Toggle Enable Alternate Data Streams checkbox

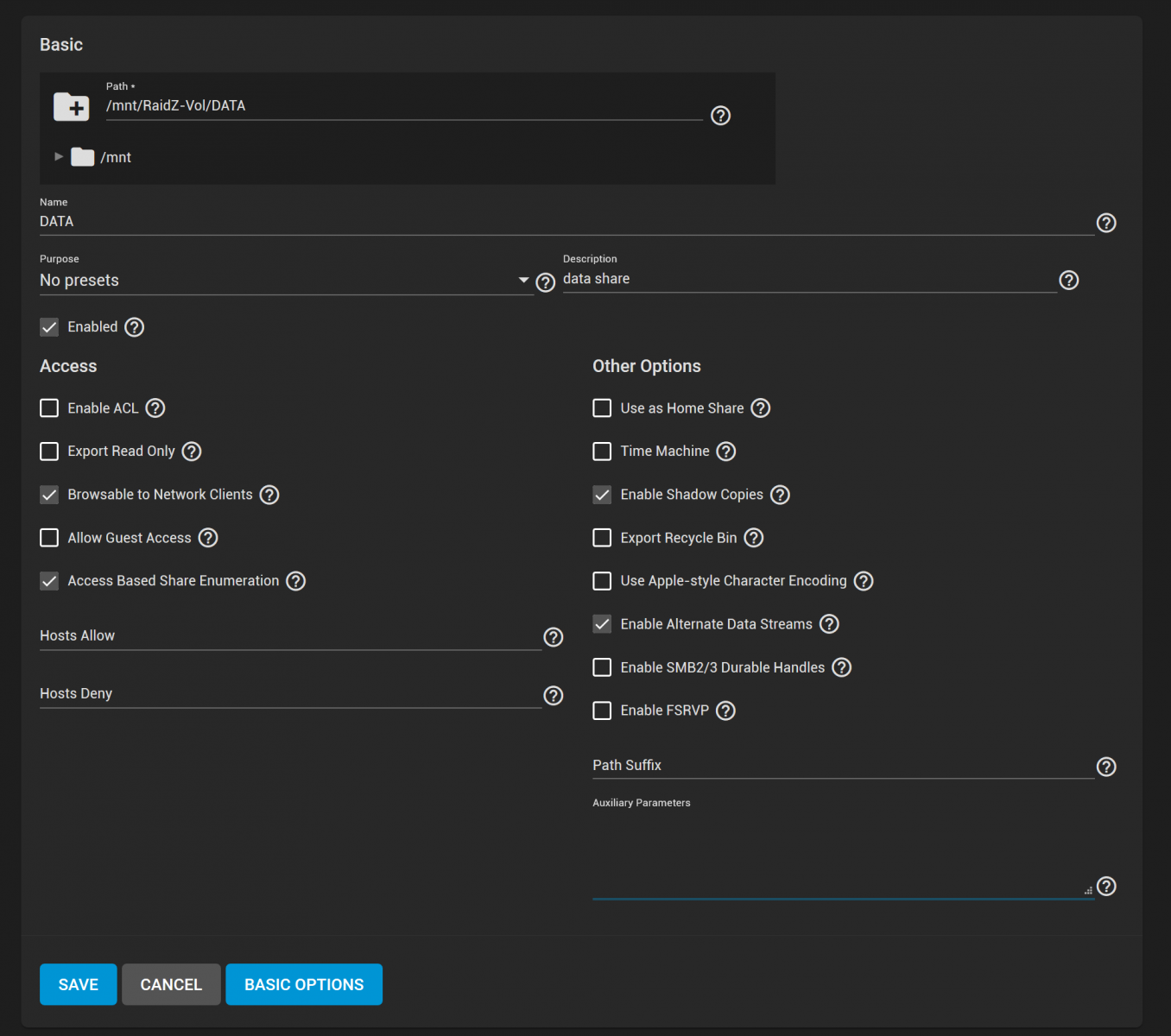click(x=602, y=624)
